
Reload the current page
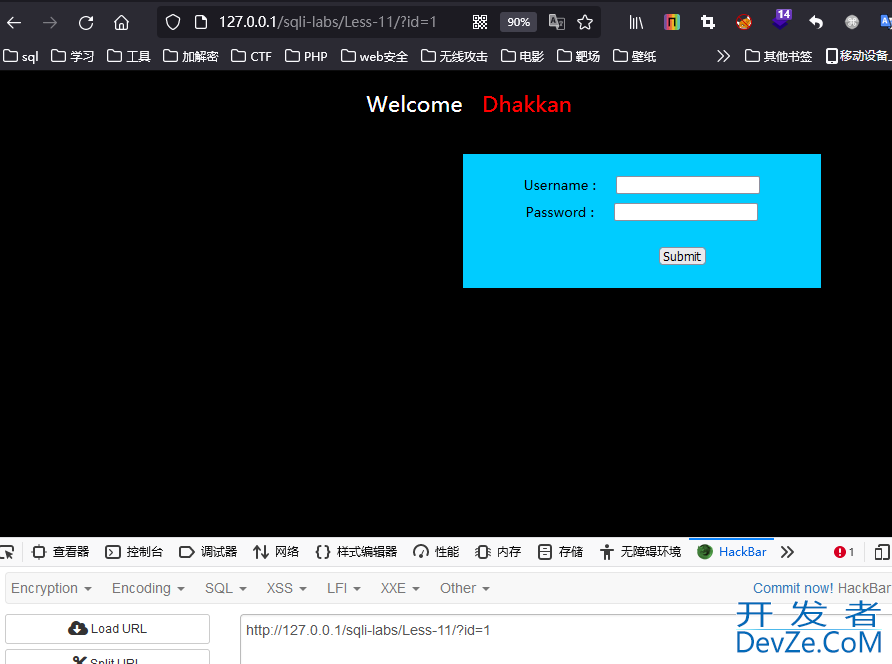pos(86,23)
